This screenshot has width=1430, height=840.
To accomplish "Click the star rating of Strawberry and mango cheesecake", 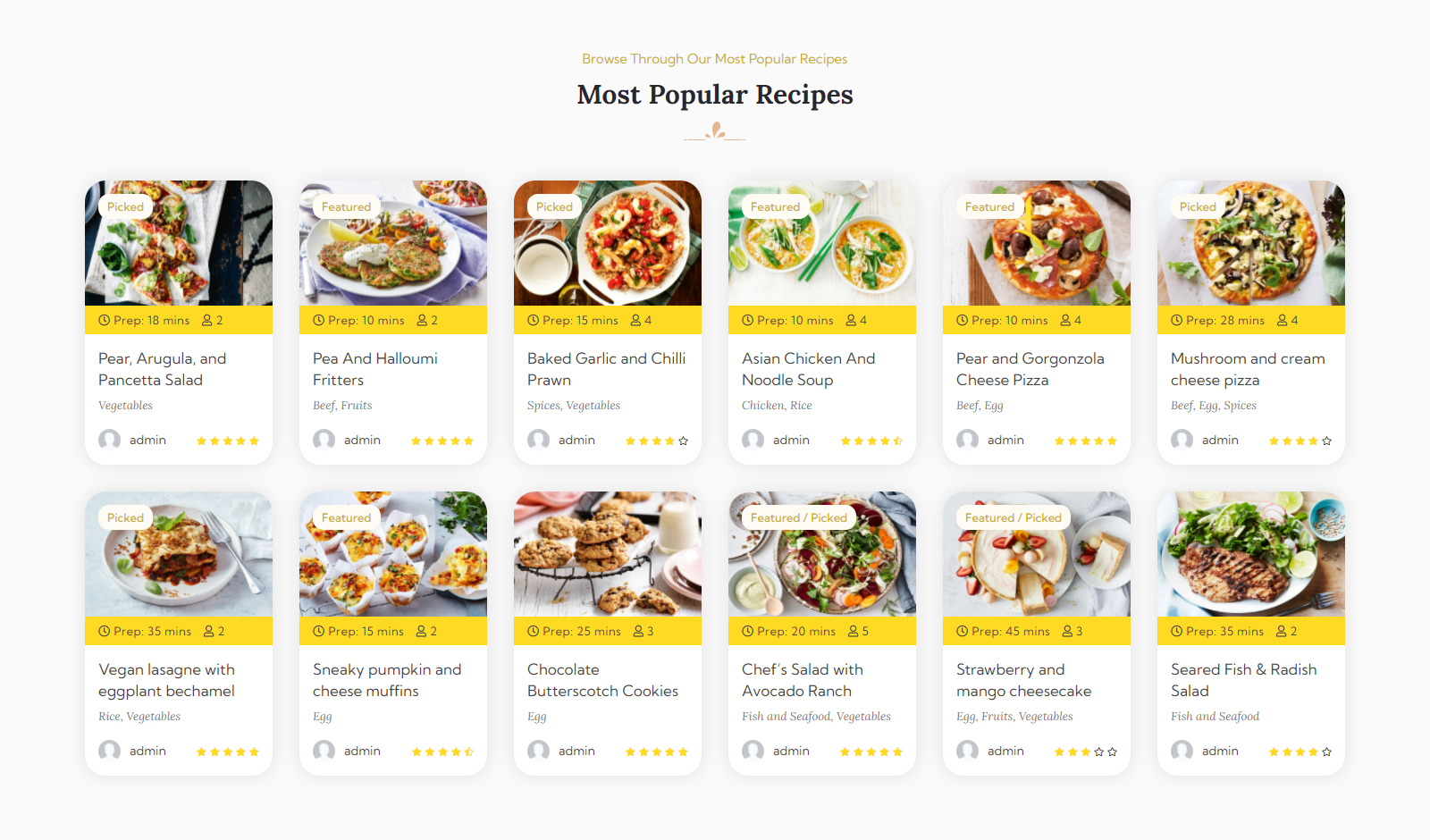I will (x=1086, y=752).
